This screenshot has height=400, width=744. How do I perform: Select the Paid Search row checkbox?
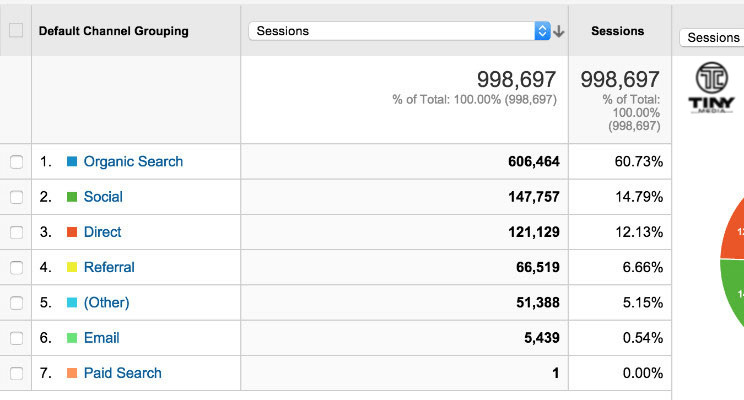pos(15,373)
